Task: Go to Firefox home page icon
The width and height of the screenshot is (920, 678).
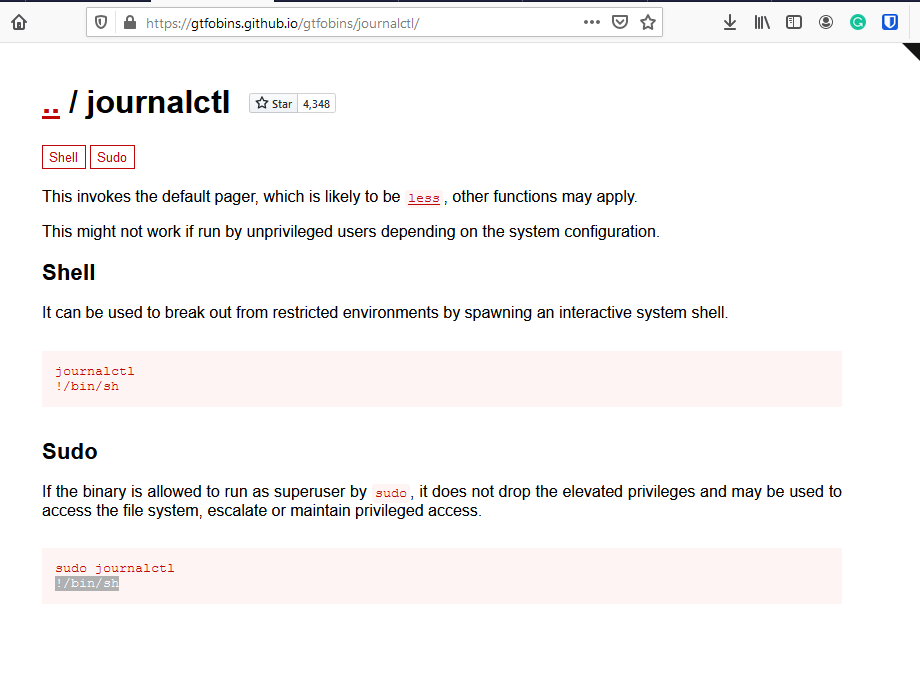Action: [x=19, y=23]
